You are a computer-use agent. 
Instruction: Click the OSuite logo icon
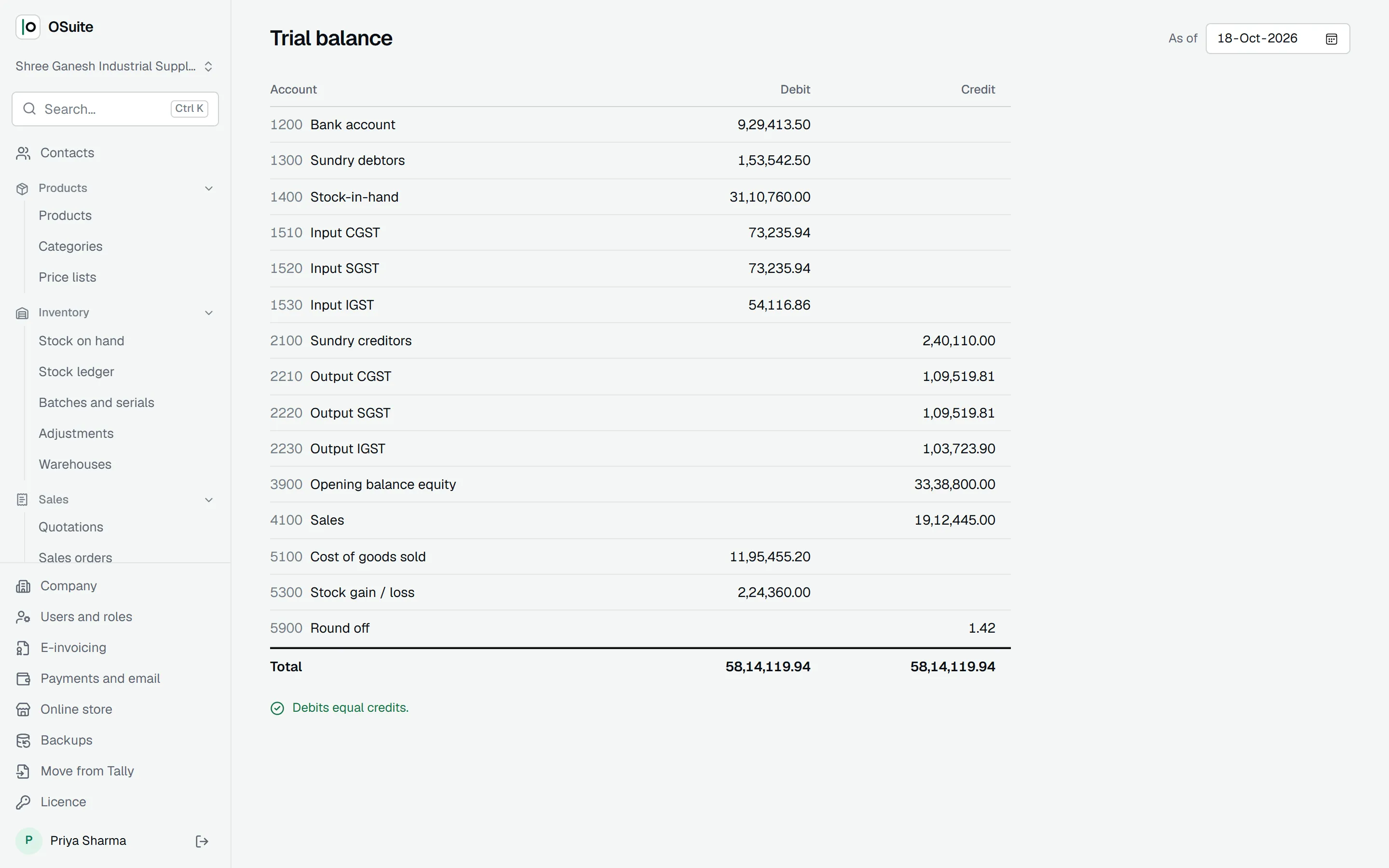tap(27, 27)
